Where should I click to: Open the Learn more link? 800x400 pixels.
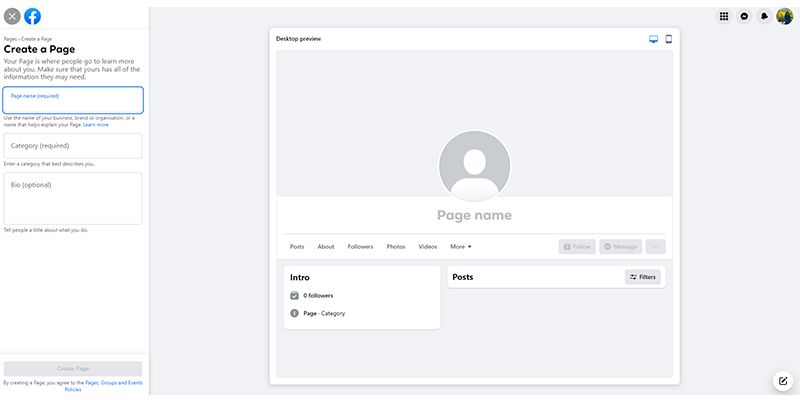point(96,125)
